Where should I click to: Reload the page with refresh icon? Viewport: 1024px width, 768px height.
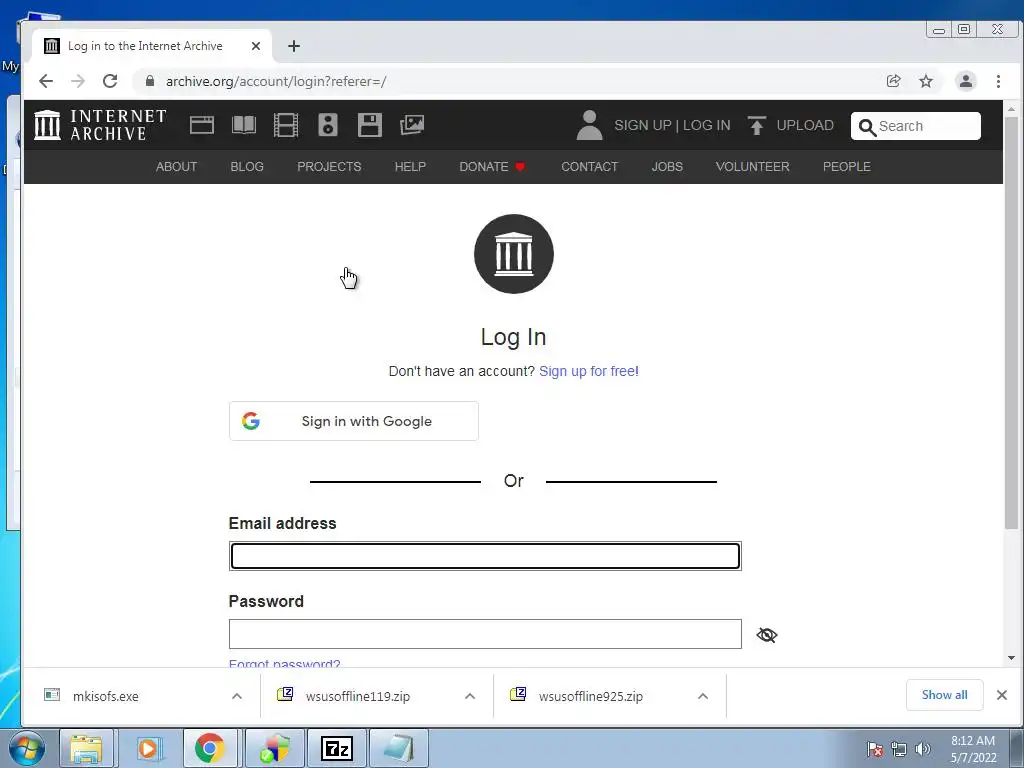[x=110, y=81]
